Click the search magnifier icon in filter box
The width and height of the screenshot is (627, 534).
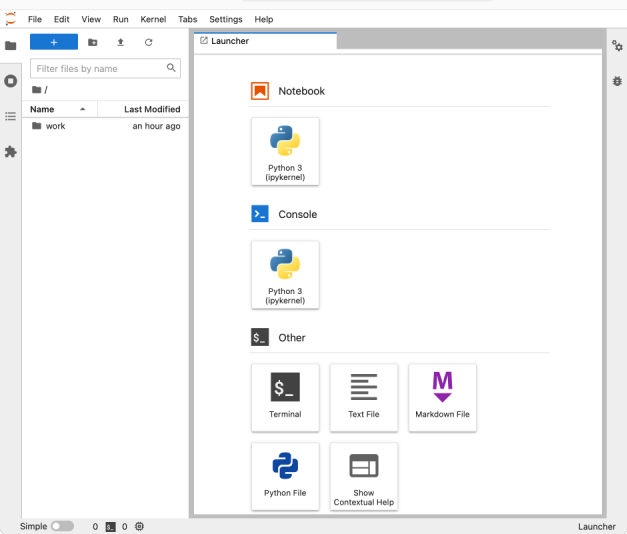point(171,68)
